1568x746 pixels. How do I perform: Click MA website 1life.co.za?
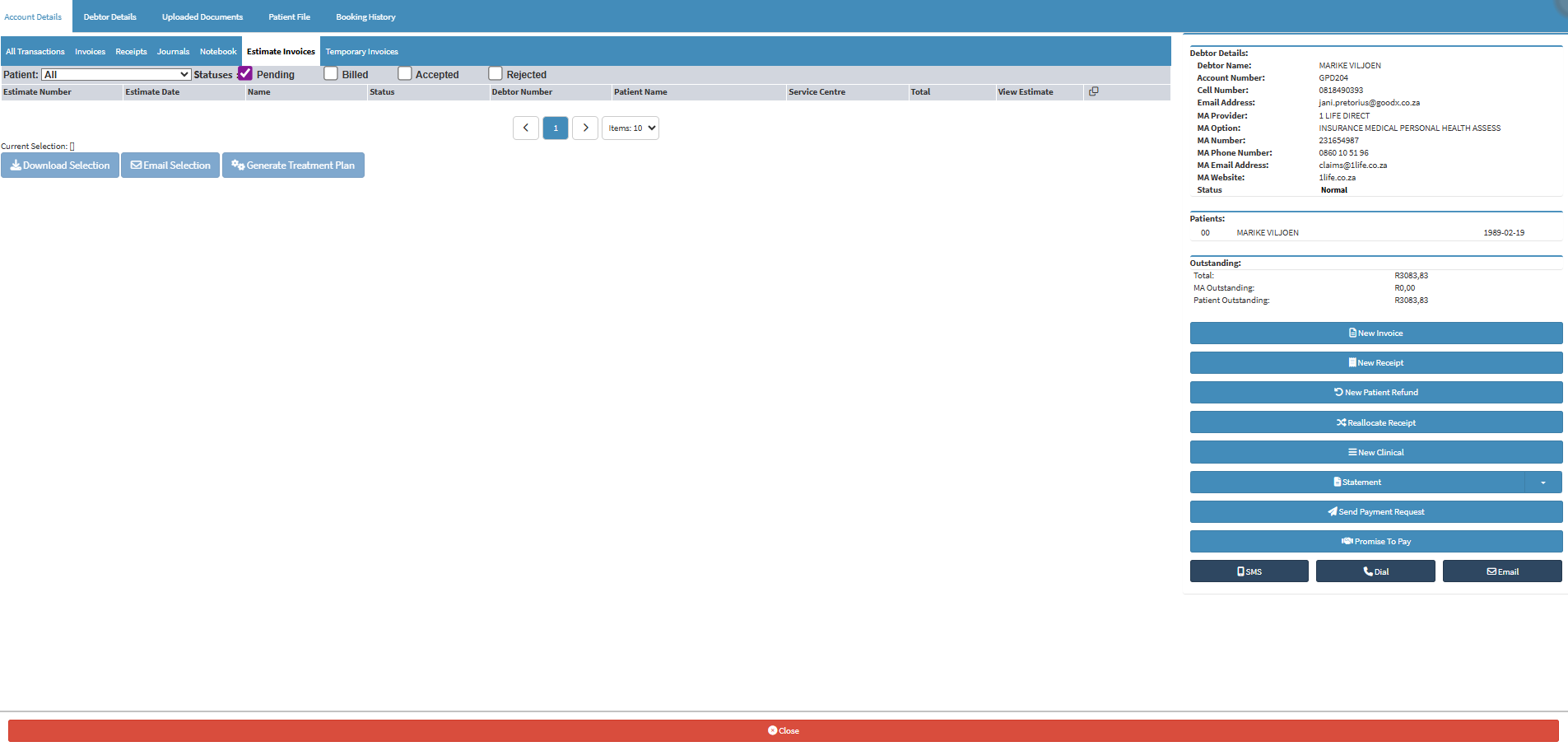pyautogui.click(x=1337, y=178)
